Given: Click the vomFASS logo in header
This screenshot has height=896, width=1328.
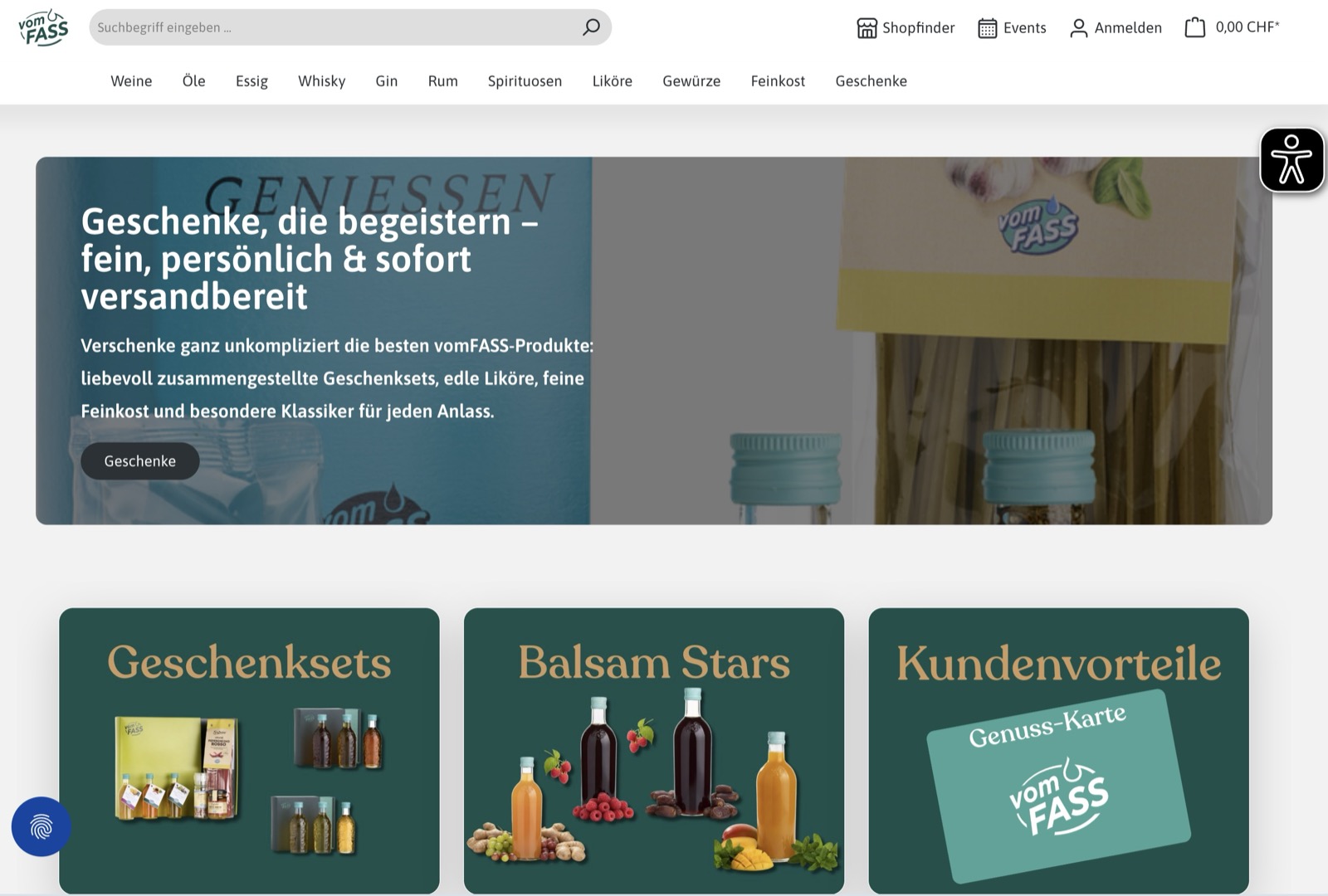Looking at the screenshot, I should [x=43, y=27].
